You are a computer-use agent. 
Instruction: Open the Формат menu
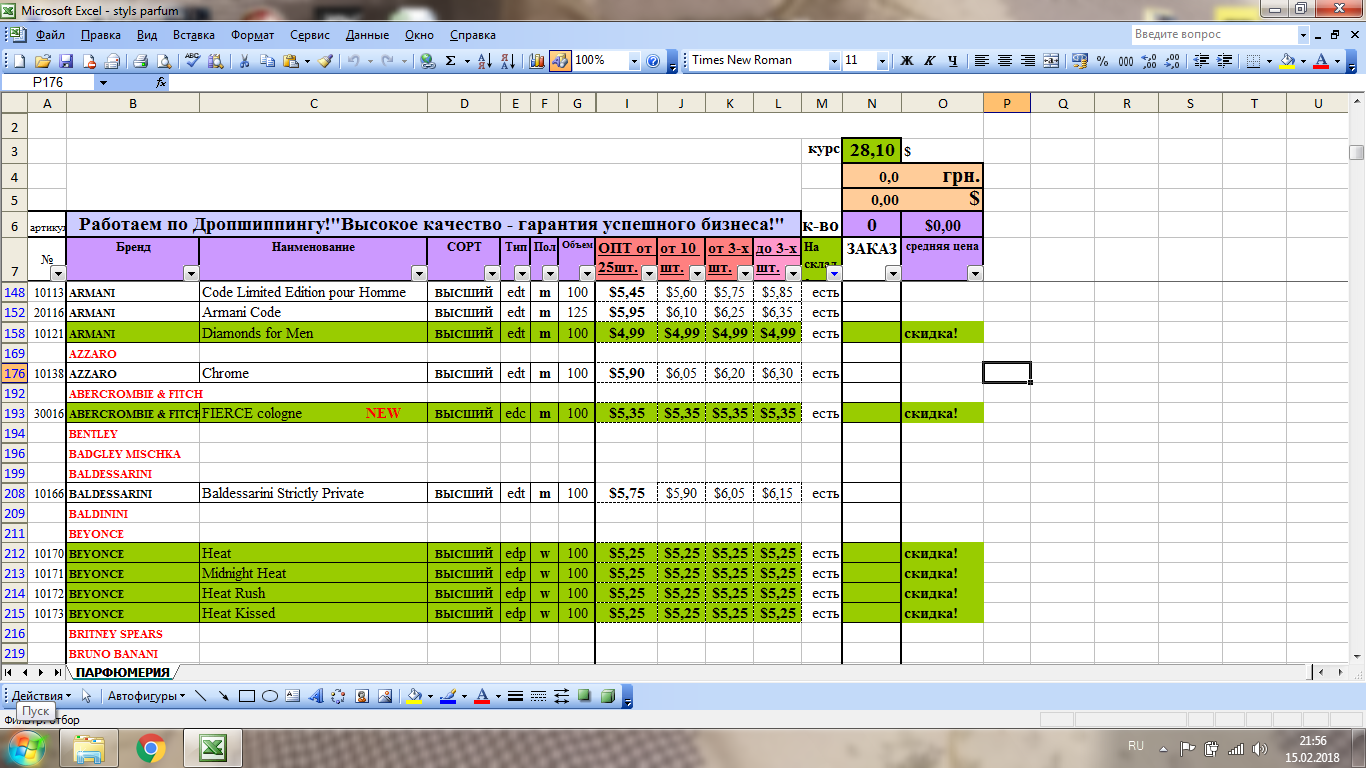click(x=252, y=35)
